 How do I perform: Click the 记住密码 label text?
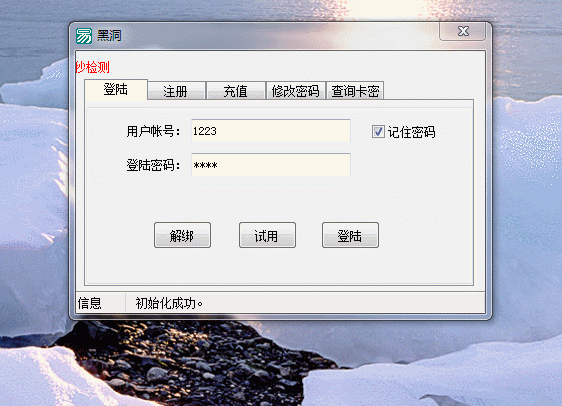click(411, 132)
